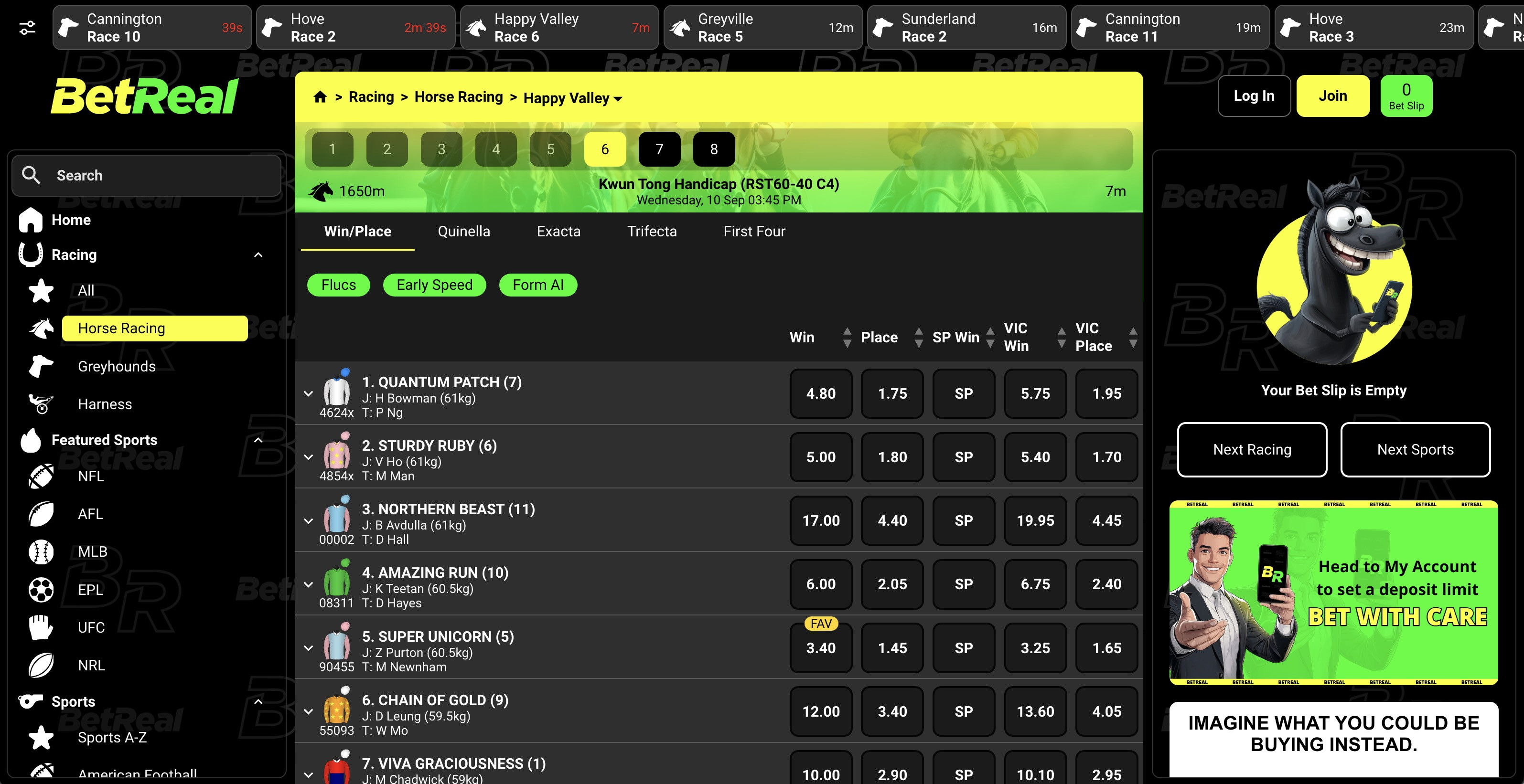Screen dimensions: 1524x784
Task: Expand runner details for QUANTUM PATCH
Action: (308, 393)
